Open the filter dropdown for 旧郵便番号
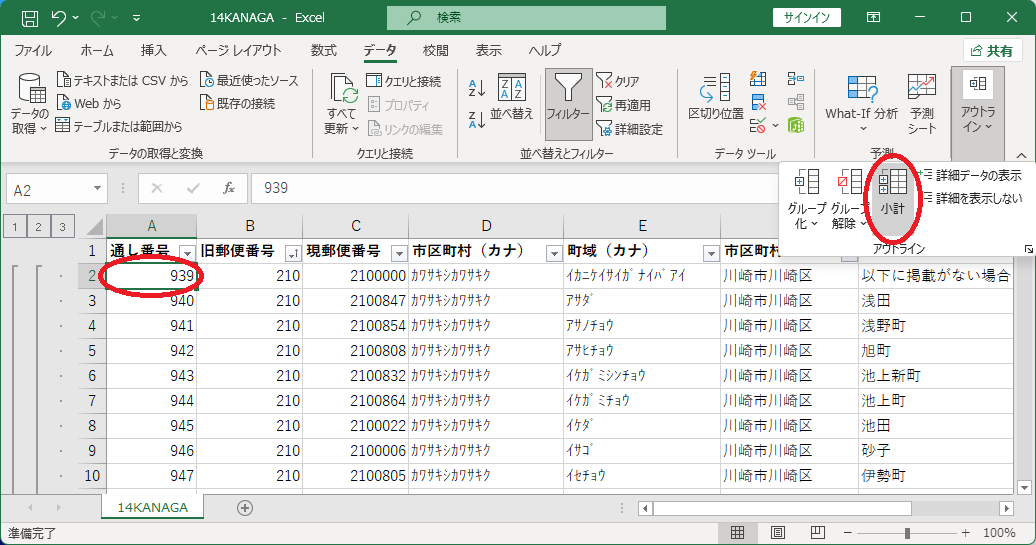 (293, 253)
